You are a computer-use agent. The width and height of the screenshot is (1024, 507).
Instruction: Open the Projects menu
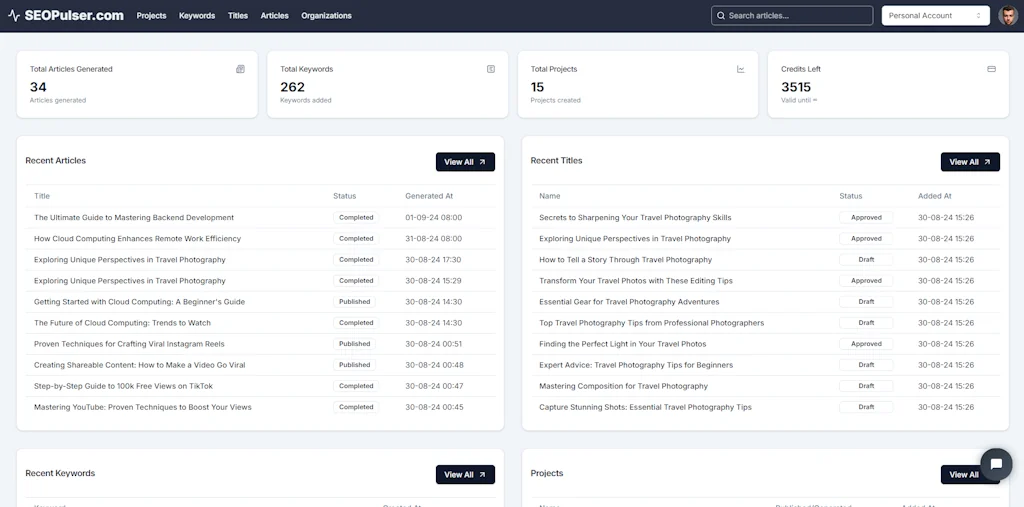pyautogui.click(x=151, y=16)
